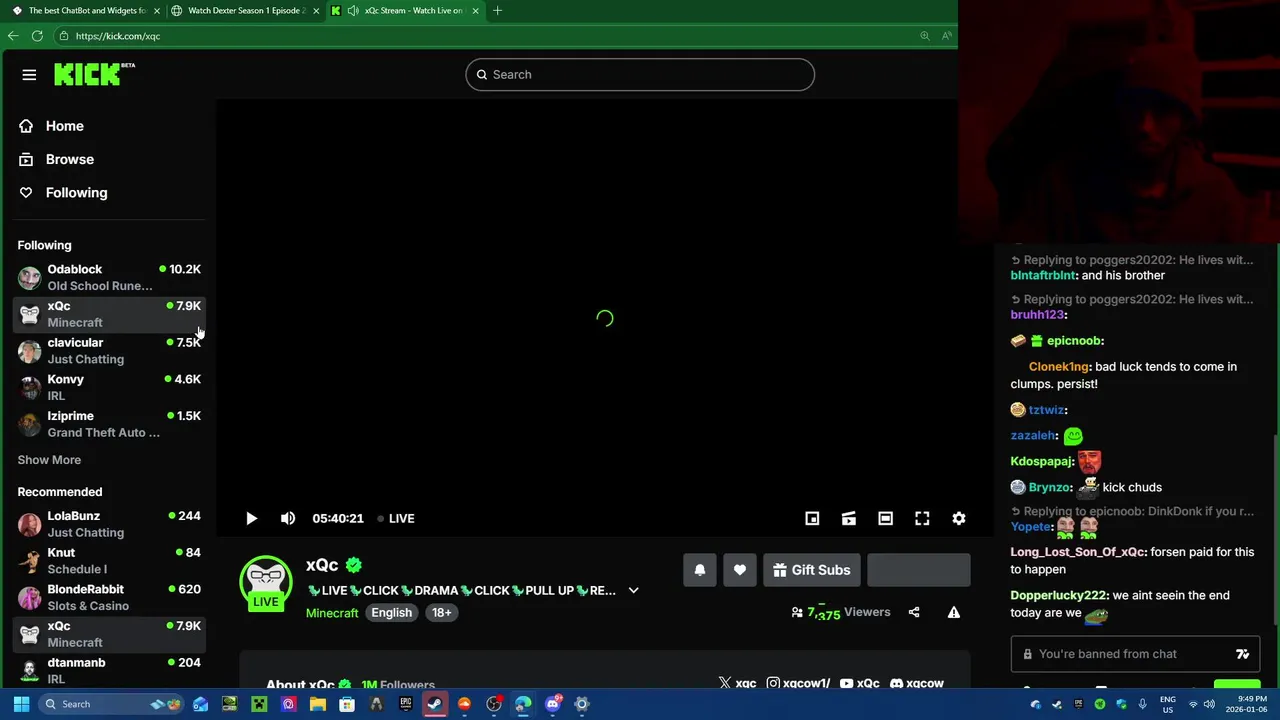The height and width of the screenshot is (720, 1280).
Task: Open the player settings gear
Action: pyautogui.click(x=959, y=518)
